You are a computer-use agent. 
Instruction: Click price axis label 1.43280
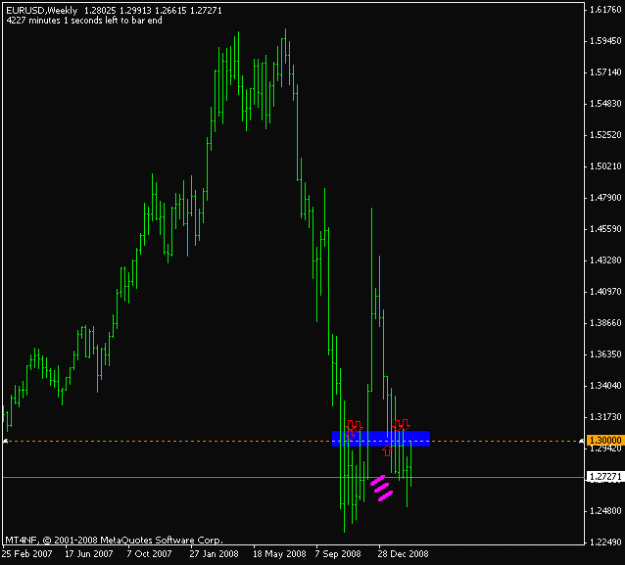point(605,260)
